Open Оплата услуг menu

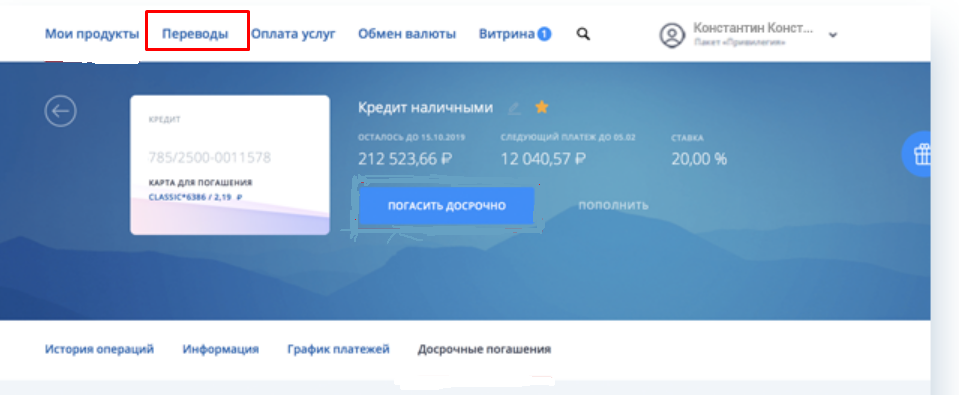tap(294, 34)
